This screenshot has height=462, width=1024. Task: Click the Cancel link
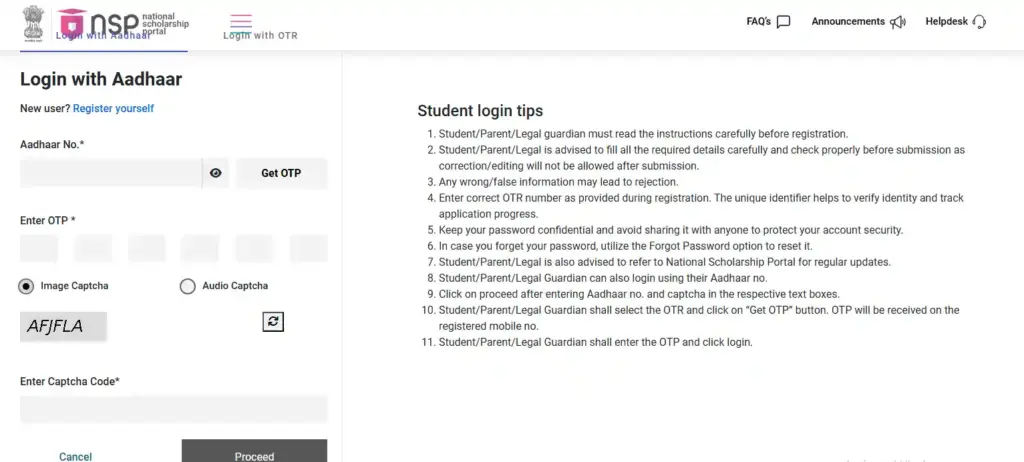(75, 456)
